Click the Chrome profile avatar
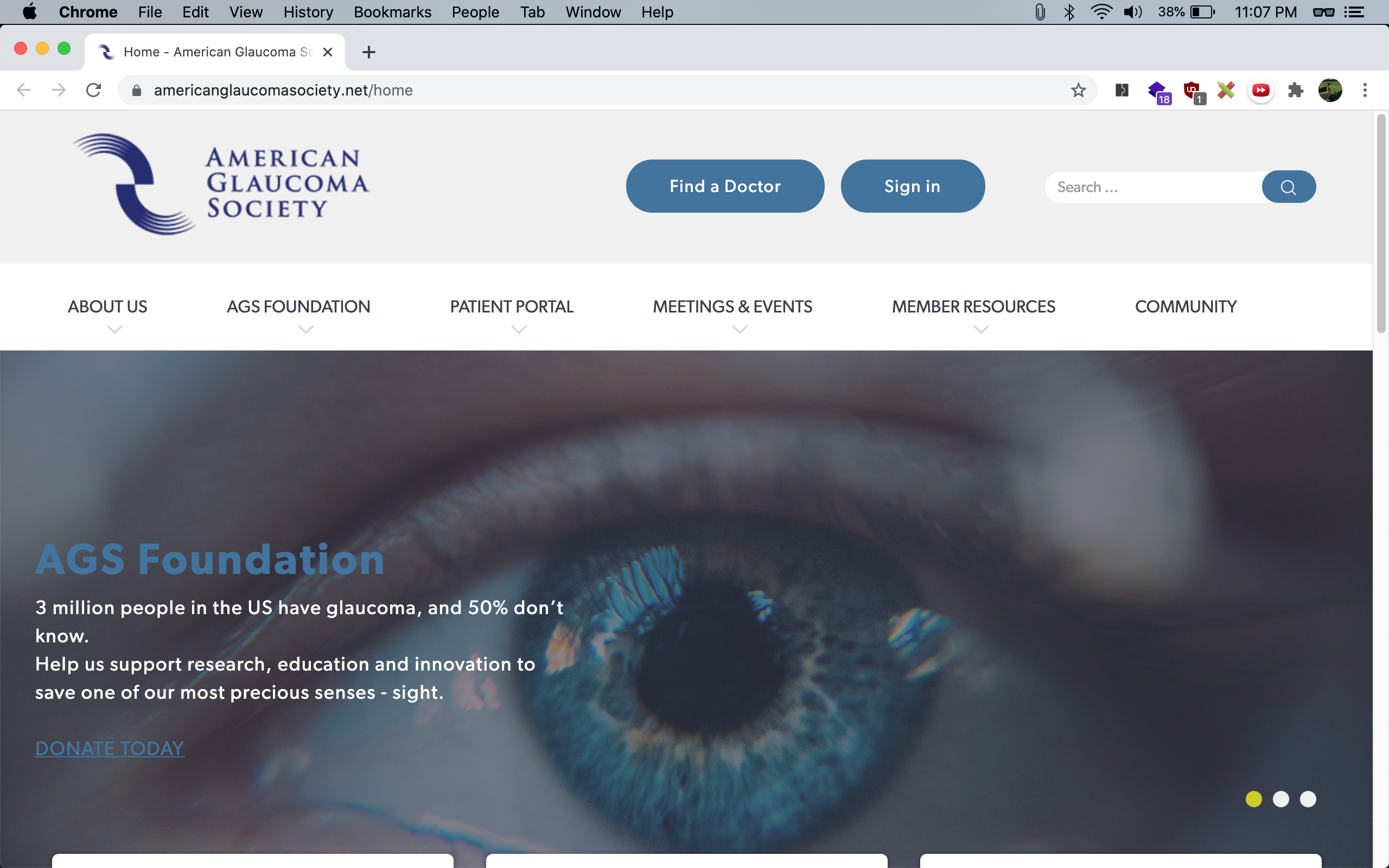1389x868 pixels. pos(1330,90)
